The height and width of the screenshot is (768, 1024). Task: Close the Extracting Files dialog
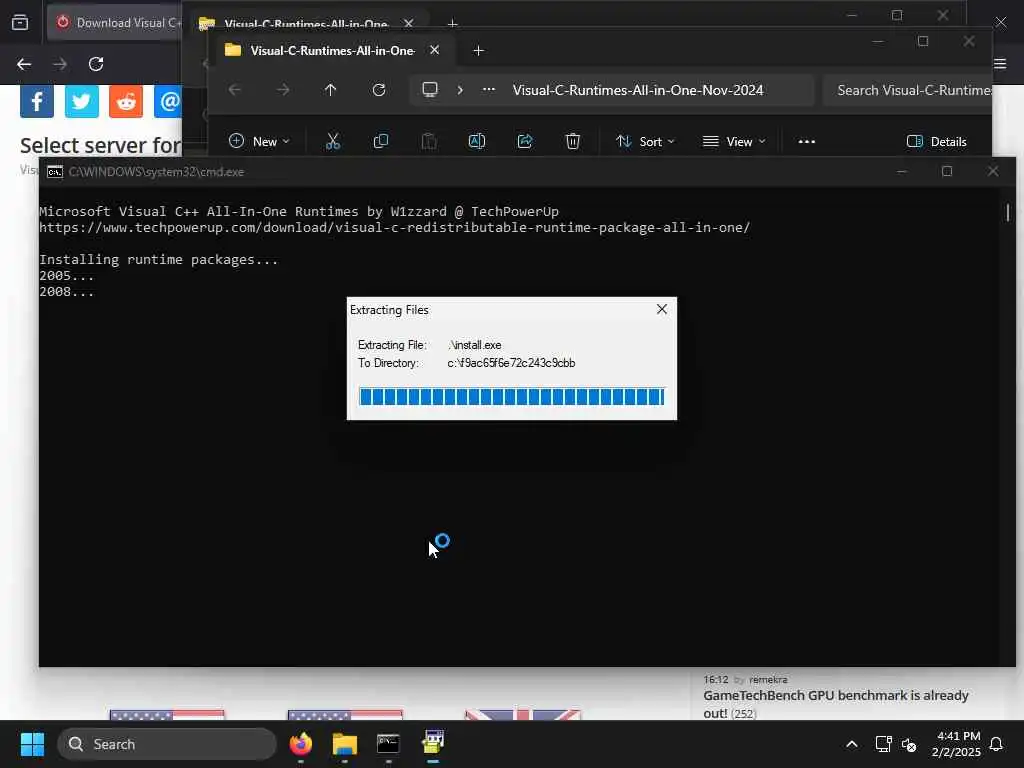click(662, 310)
